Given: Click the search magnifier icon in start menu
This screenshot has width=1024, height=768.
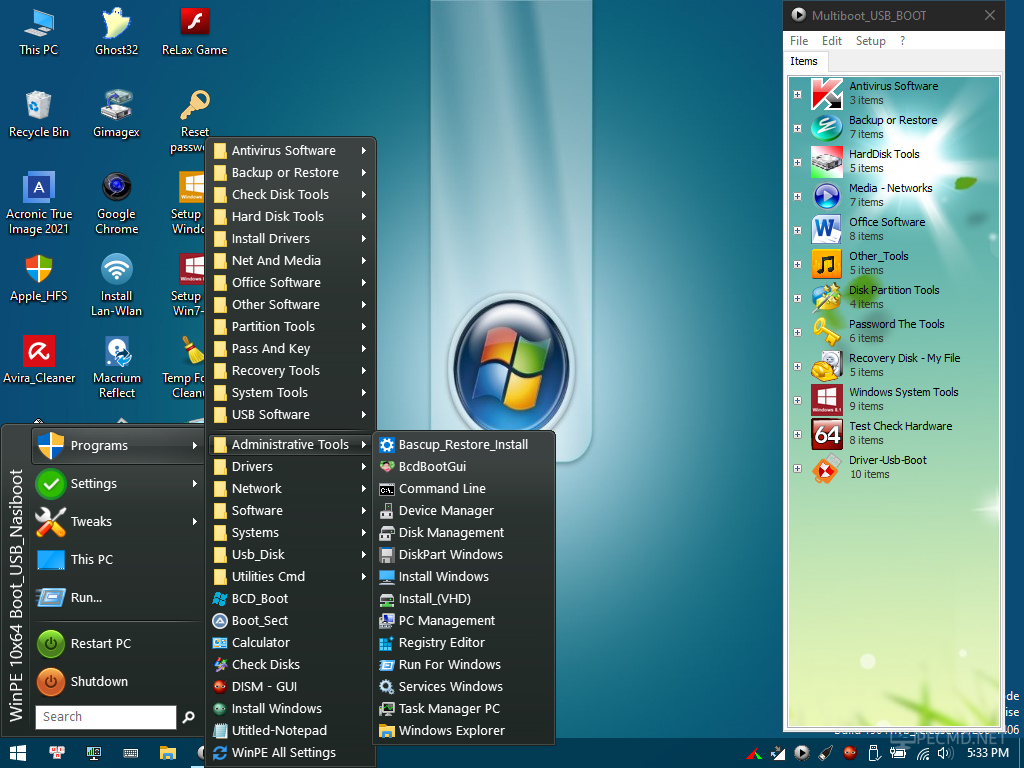Looking at the screenshot, I should point(189,717).
